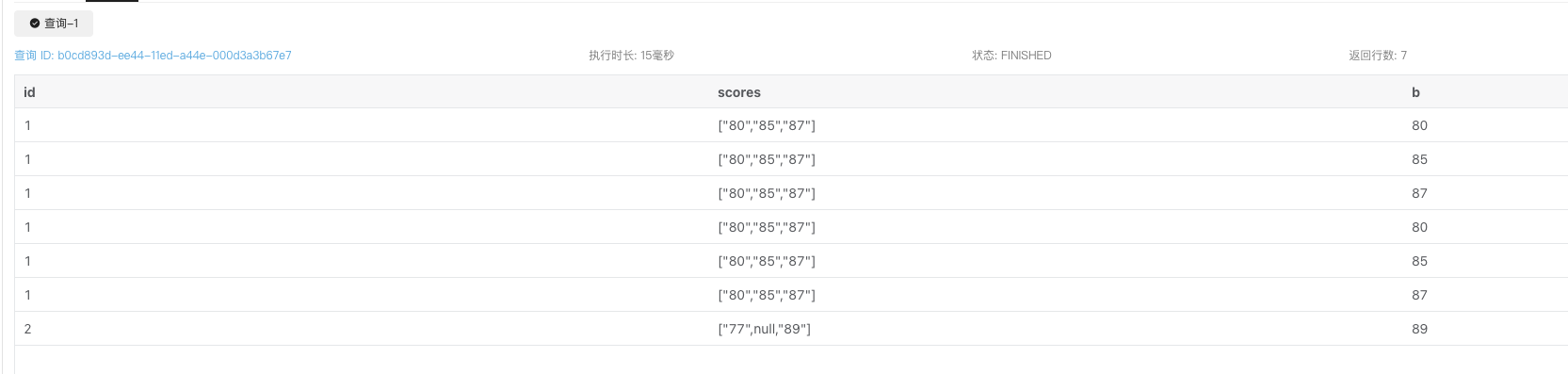Select the id cell in first row
This screenshot has height=374, width=1568.
pos(27,125)
